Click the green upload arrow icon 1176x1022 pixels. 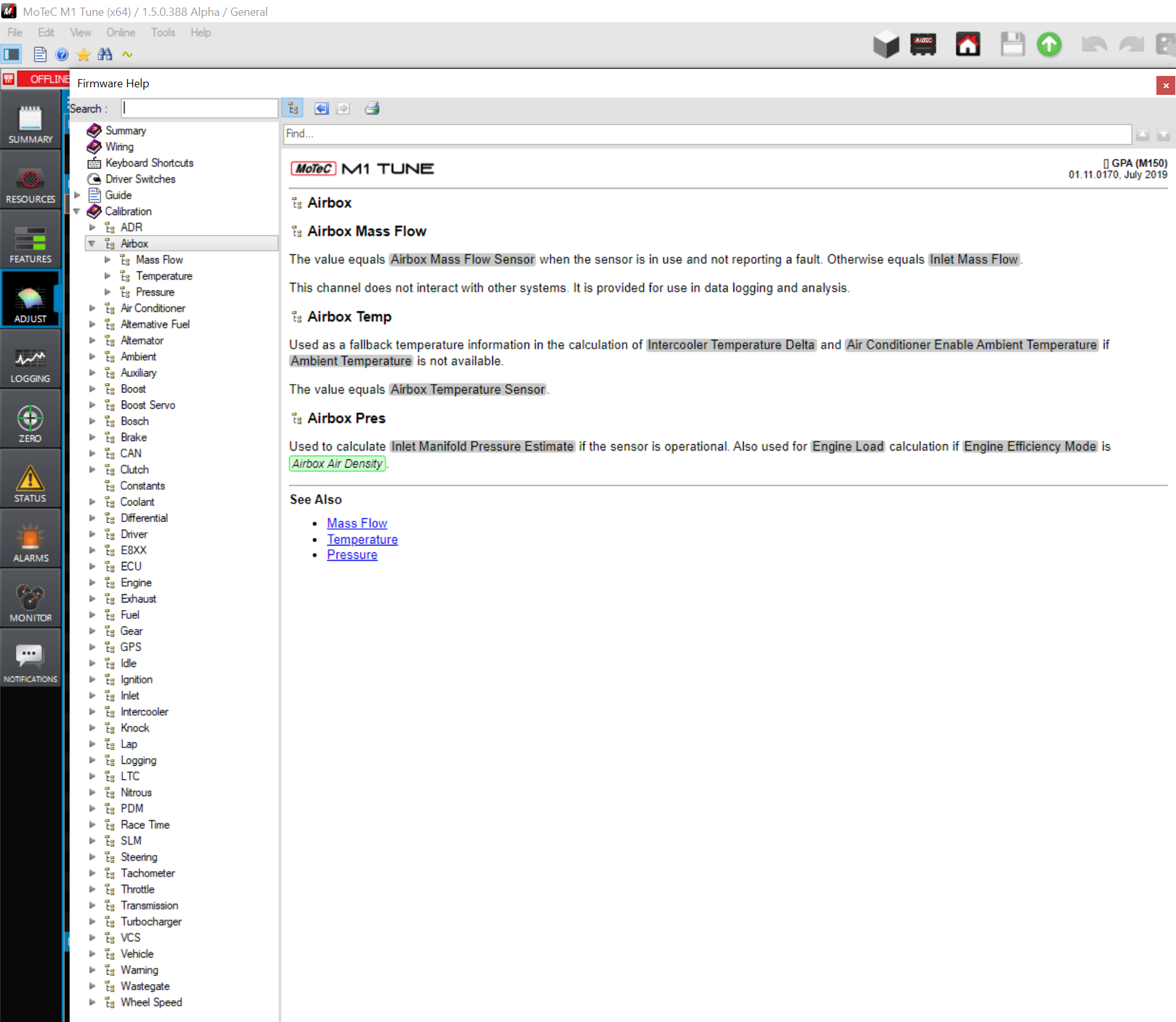click(x=1049, y=45)
